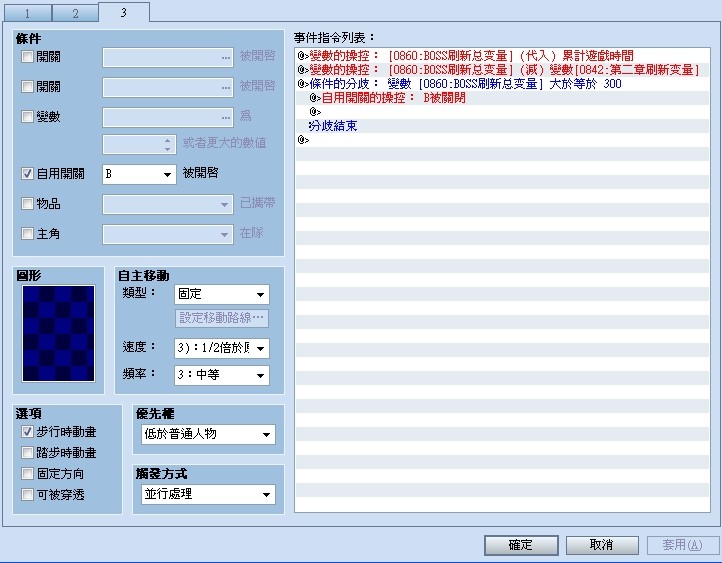This screenshot has height=563, width=722.
Task: Select the event graphic preview box
Action: pyautogui.click(x=58, y=334)
